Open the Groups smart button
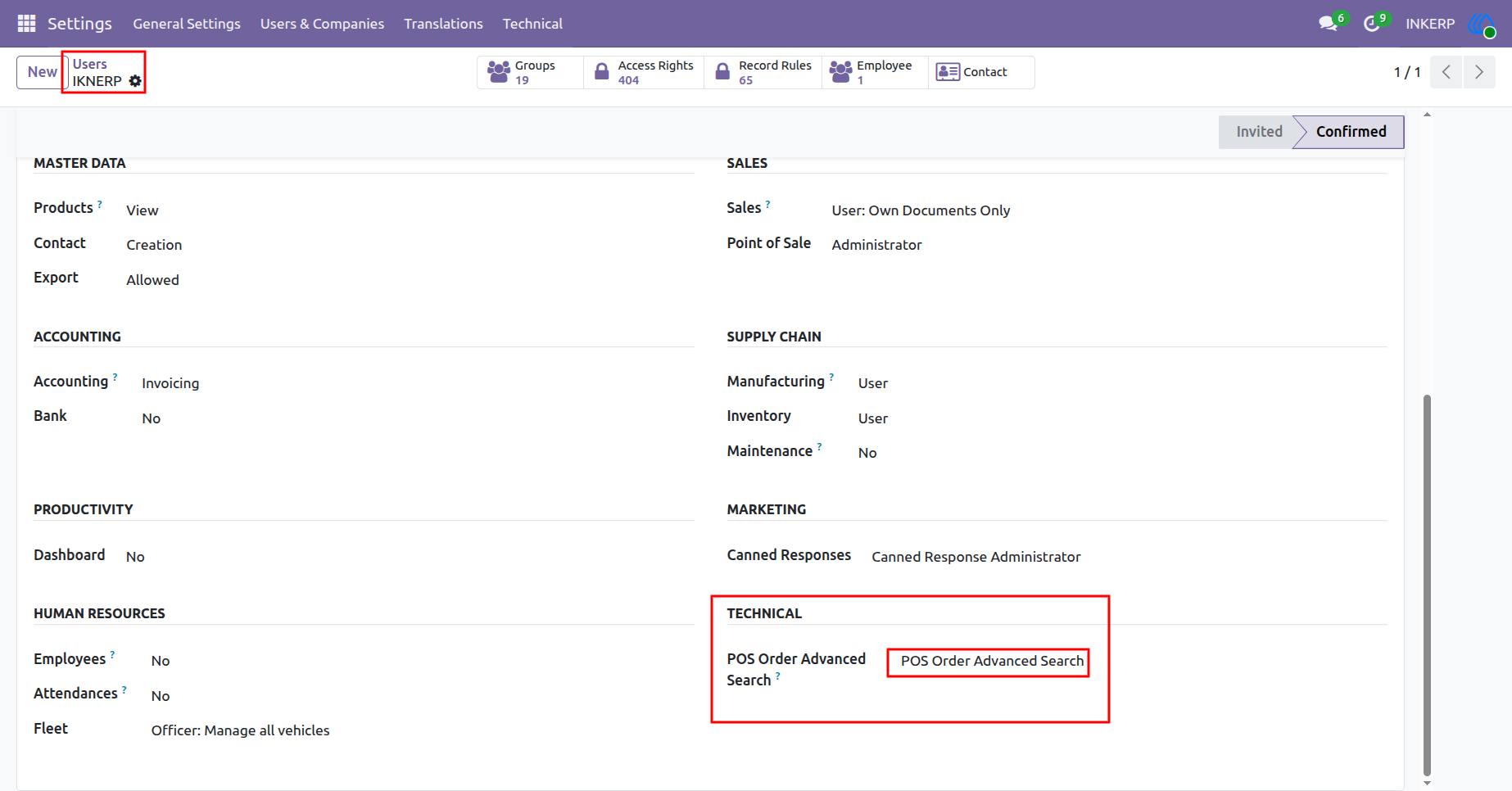The height and width of the screenshot is (791, 1512). (530, 72)
